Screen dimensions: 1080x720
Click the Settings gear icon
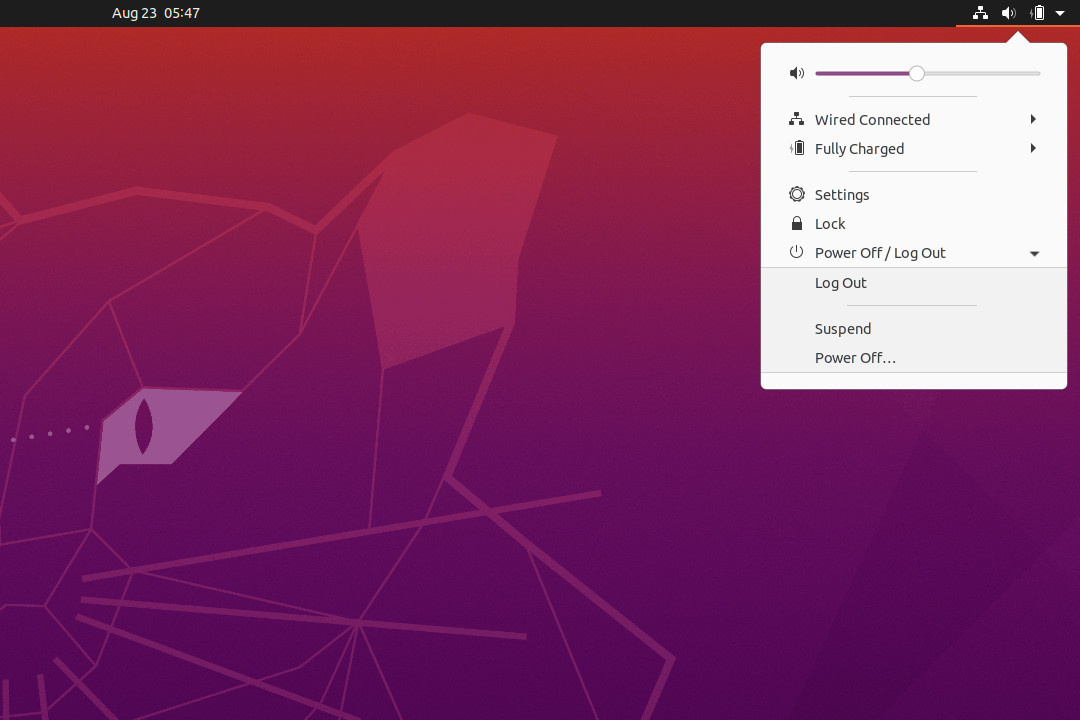(x=797, y=194)
